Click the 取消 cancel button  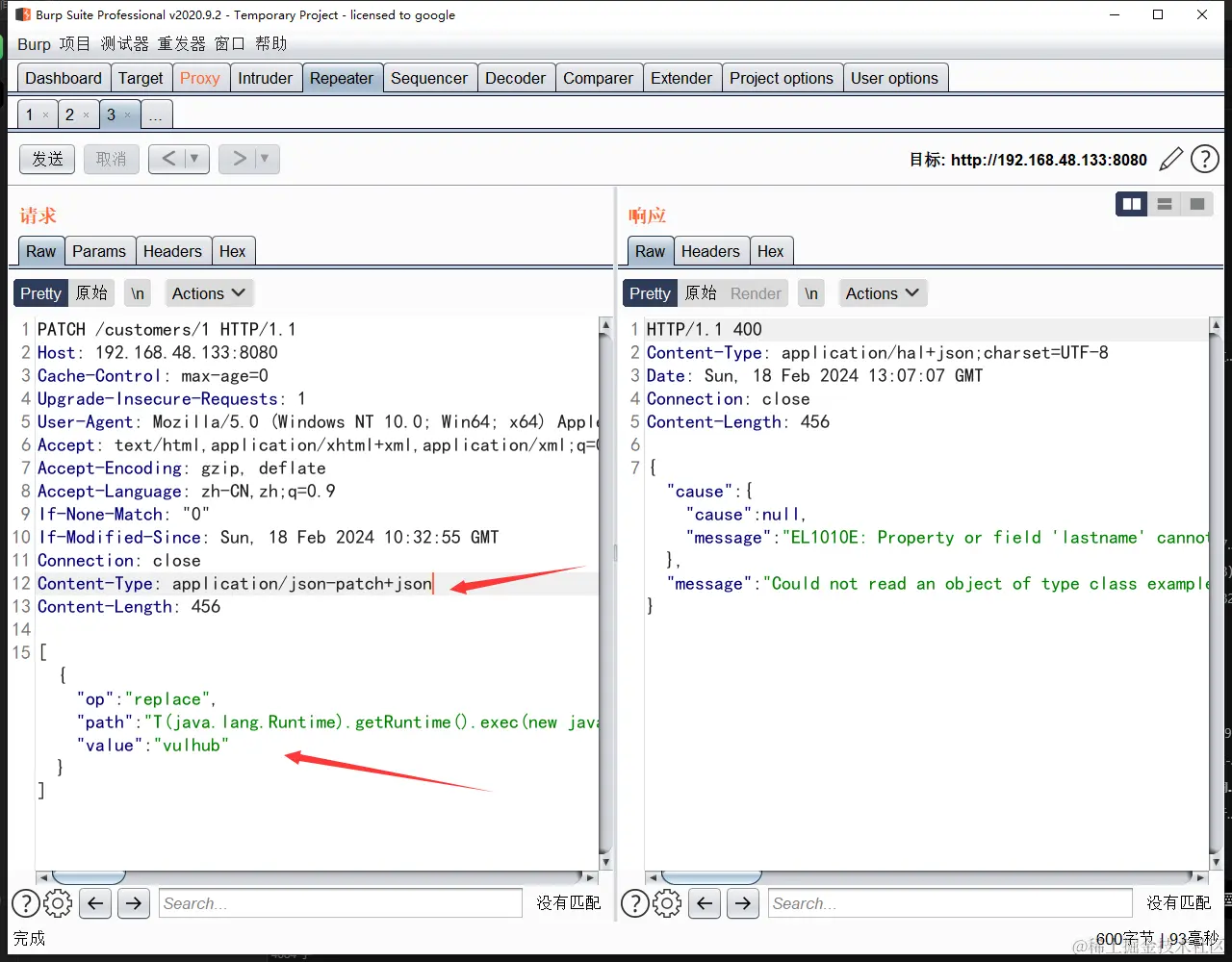coord(112,159)
